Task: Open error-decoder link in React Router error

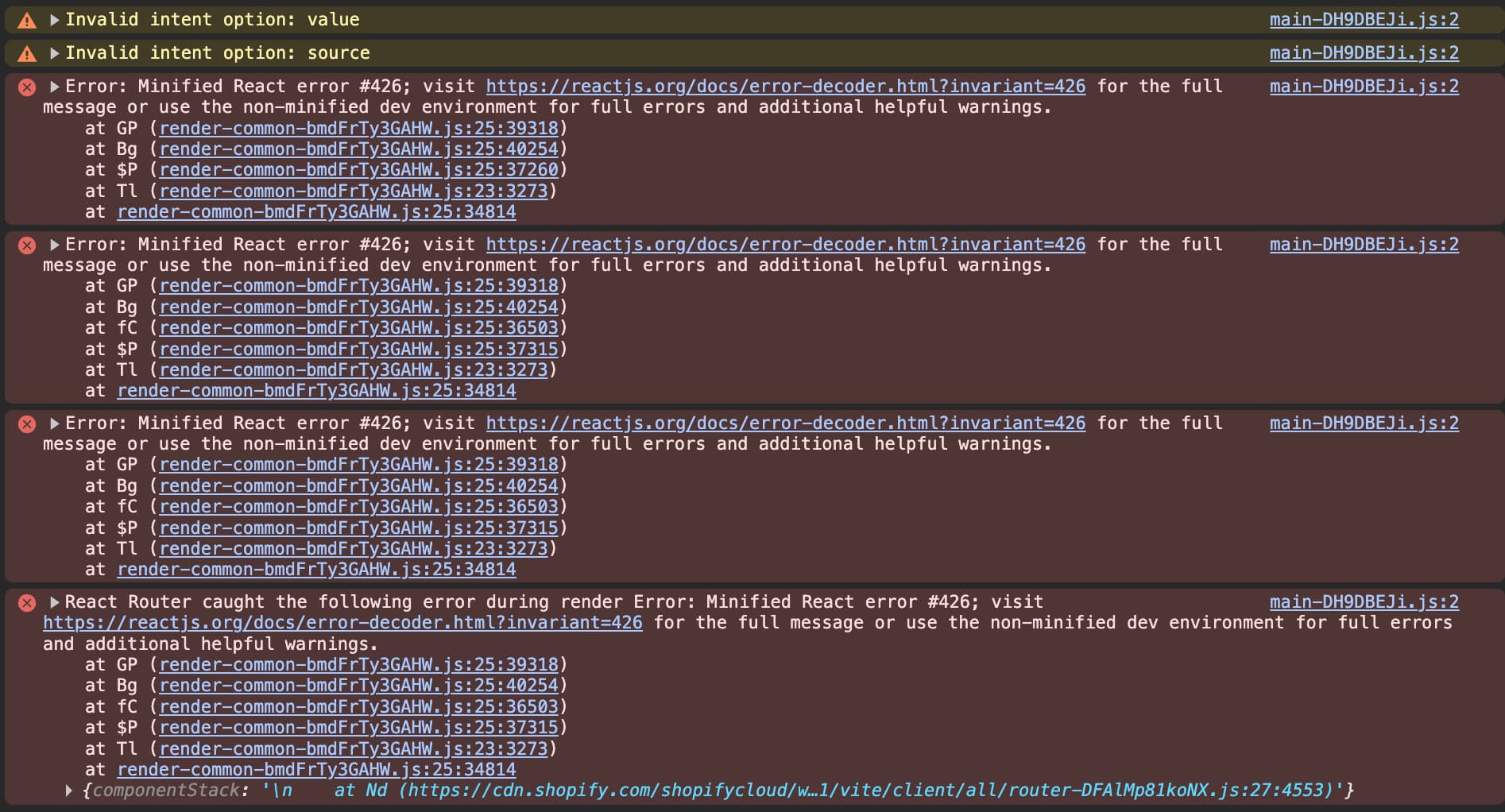Action: [x=342, y=623]
